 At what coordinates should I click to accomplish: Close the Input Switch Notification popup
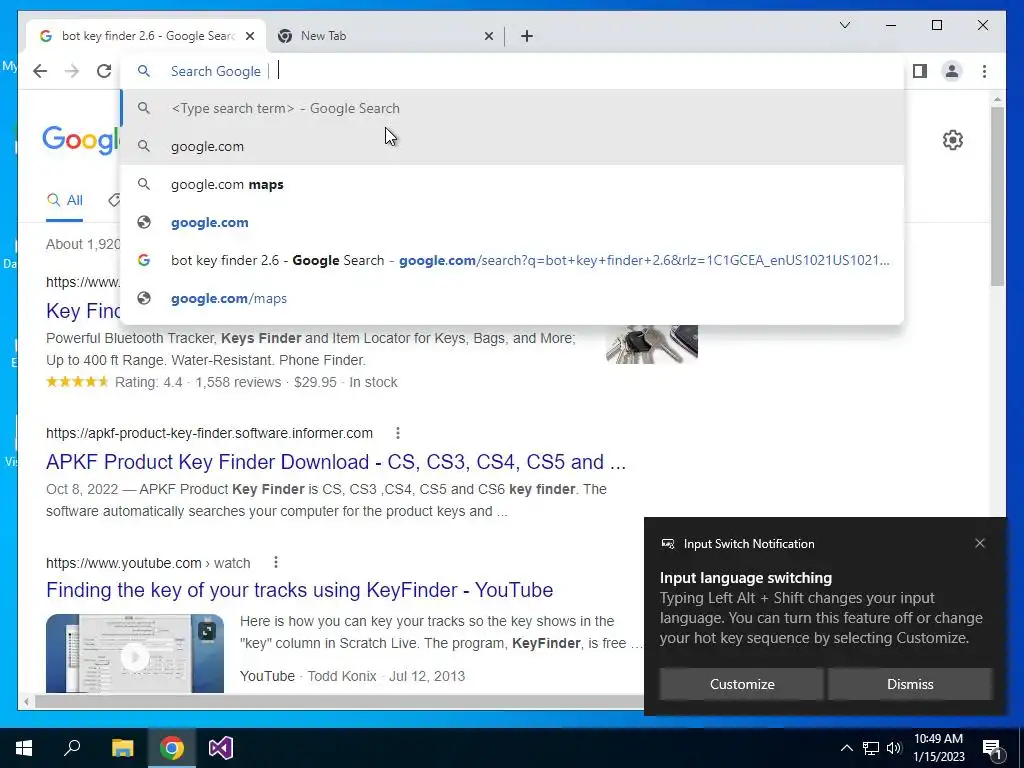click(x=980, y=543)
